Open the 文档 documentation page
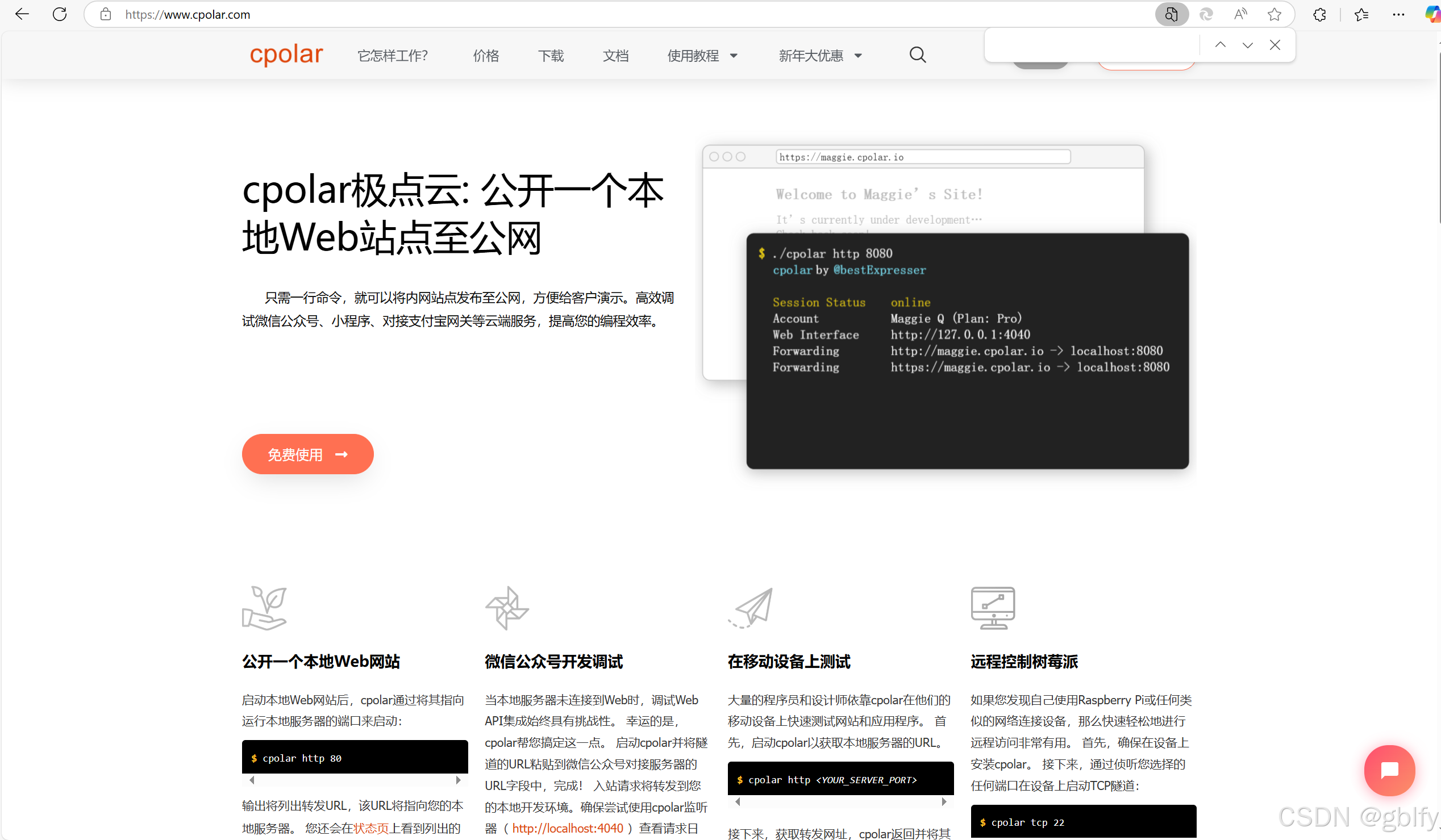This screenshot has width=1441, height=840. tap(615, 56)
